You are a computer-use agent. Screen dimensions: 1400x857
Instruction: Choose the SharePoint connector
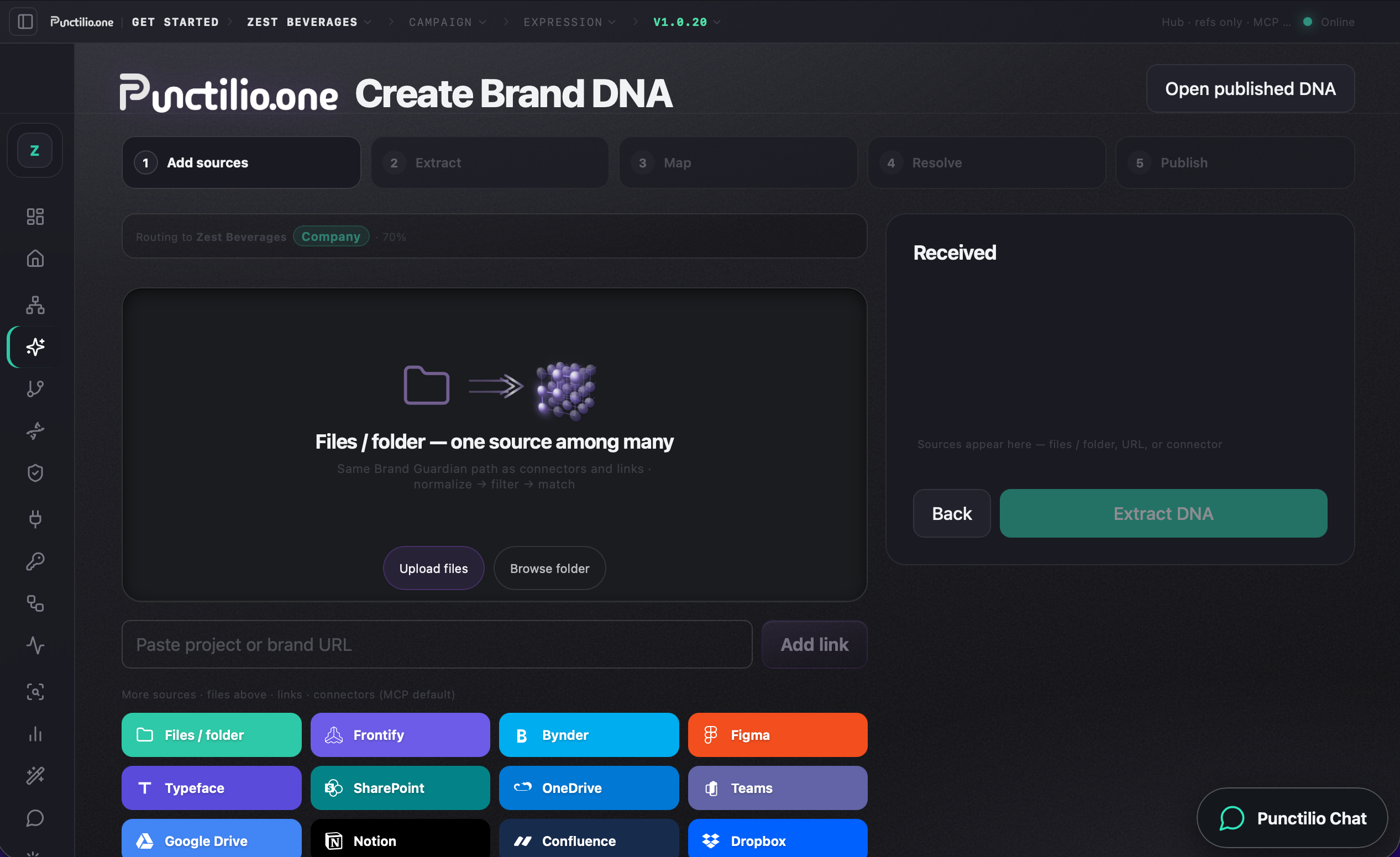pos(400,788)
